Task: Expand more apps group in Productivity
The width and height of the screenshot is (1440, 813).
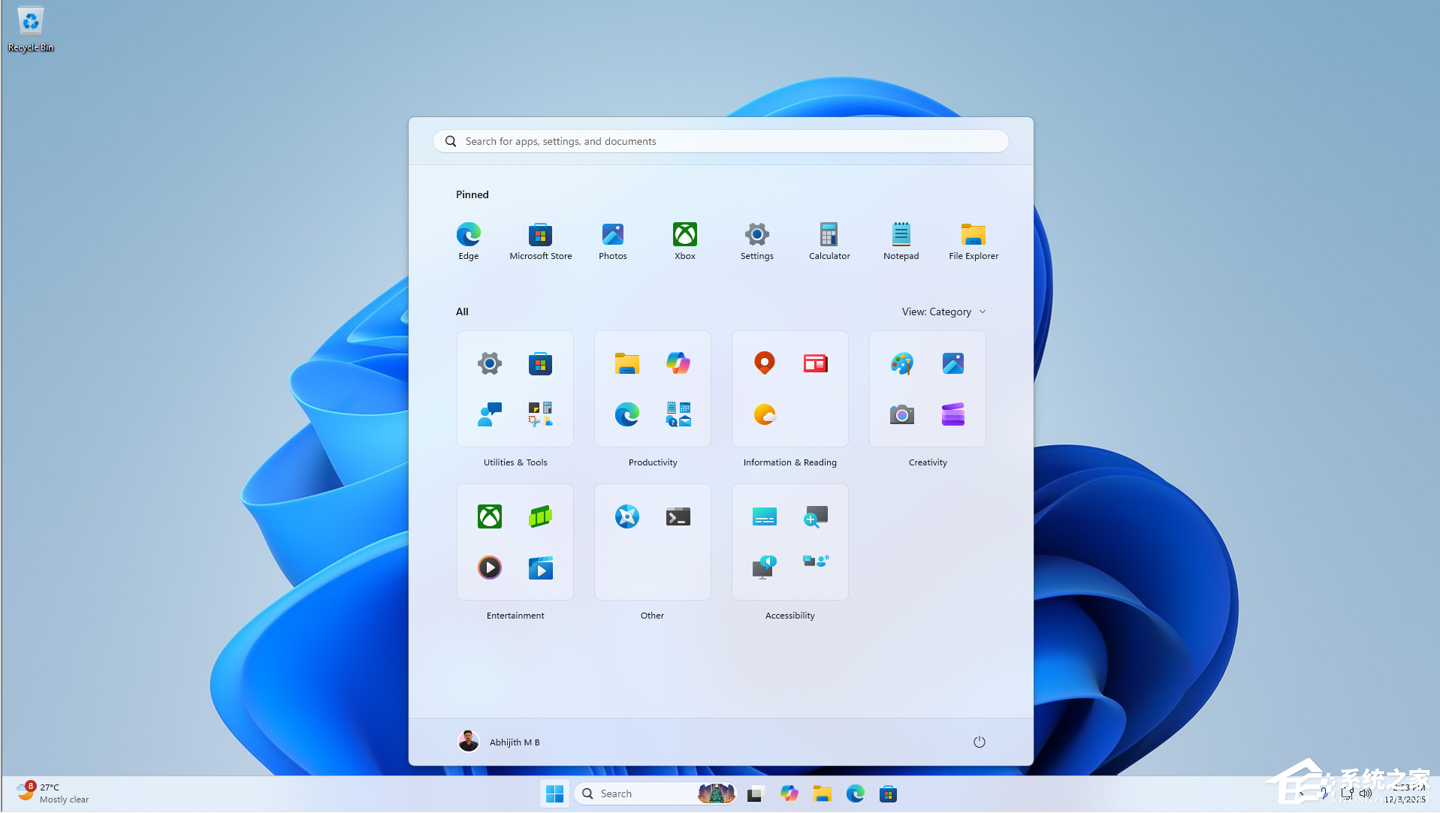Action: tap(678, 414)
